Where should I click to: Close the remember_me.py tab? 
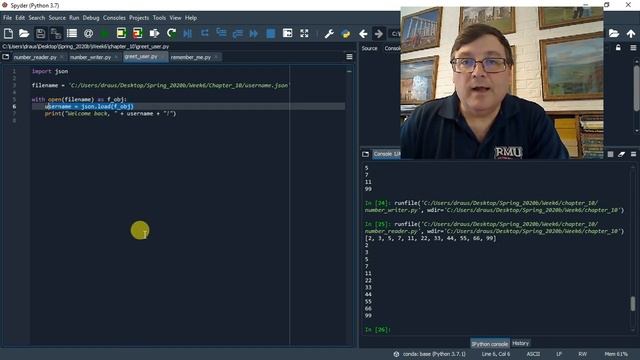point(216,57)
